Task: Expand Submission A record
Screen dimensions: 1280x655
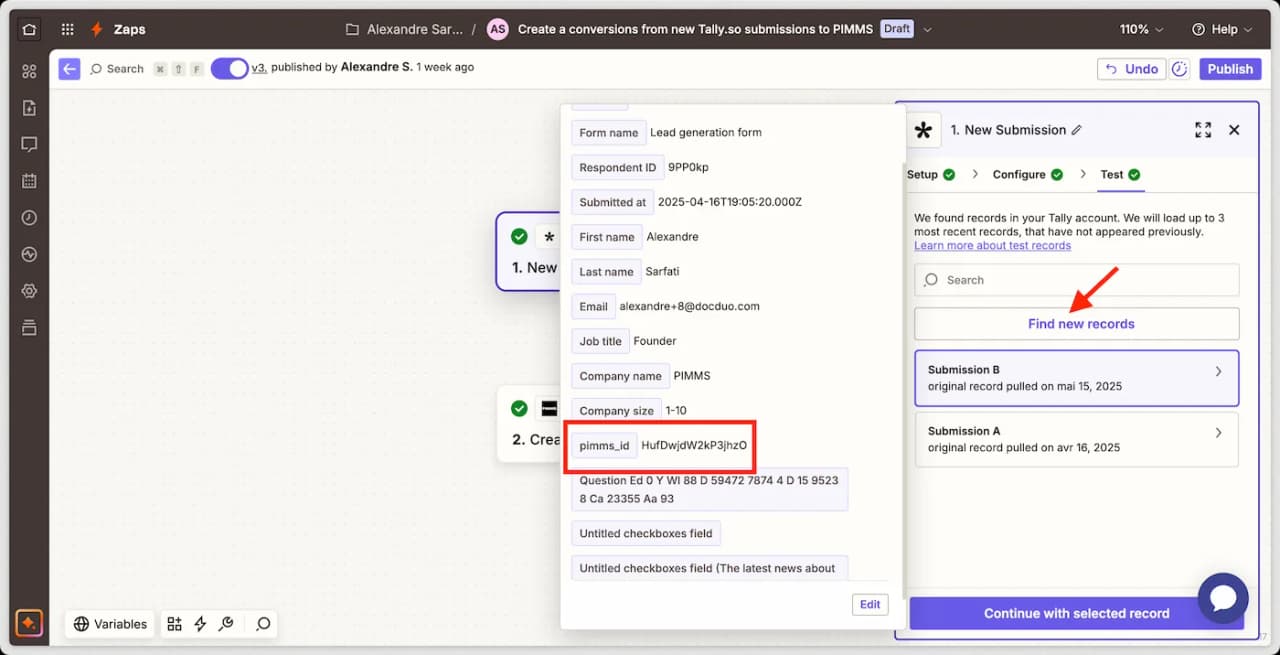Action: (1076, 439)
